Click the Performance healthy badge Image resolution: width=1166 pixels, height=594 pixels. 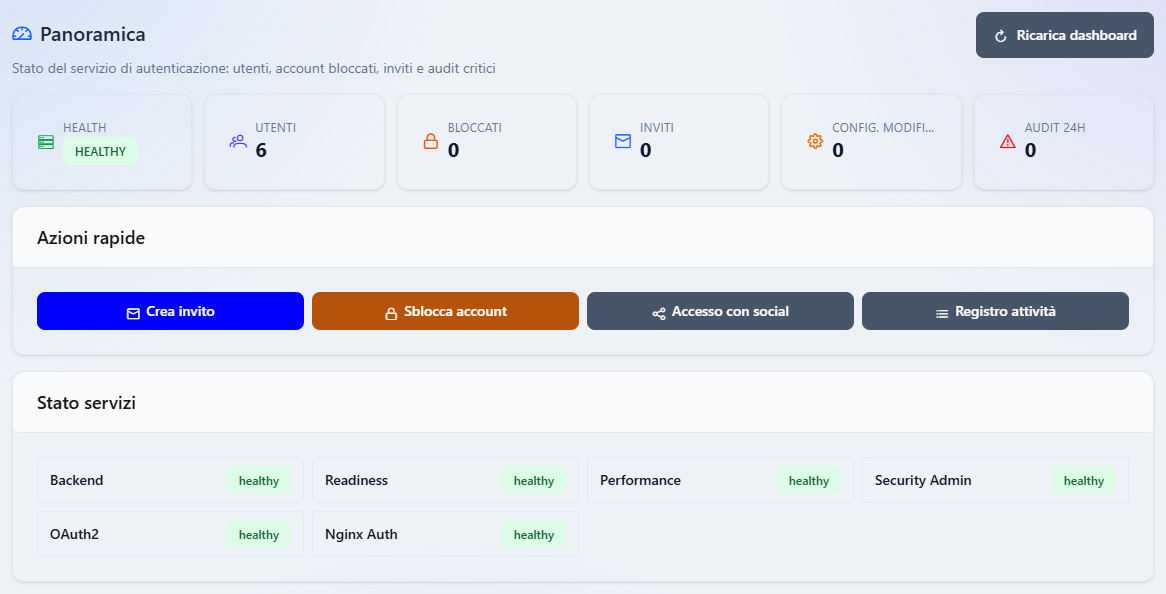coord(808,481)
